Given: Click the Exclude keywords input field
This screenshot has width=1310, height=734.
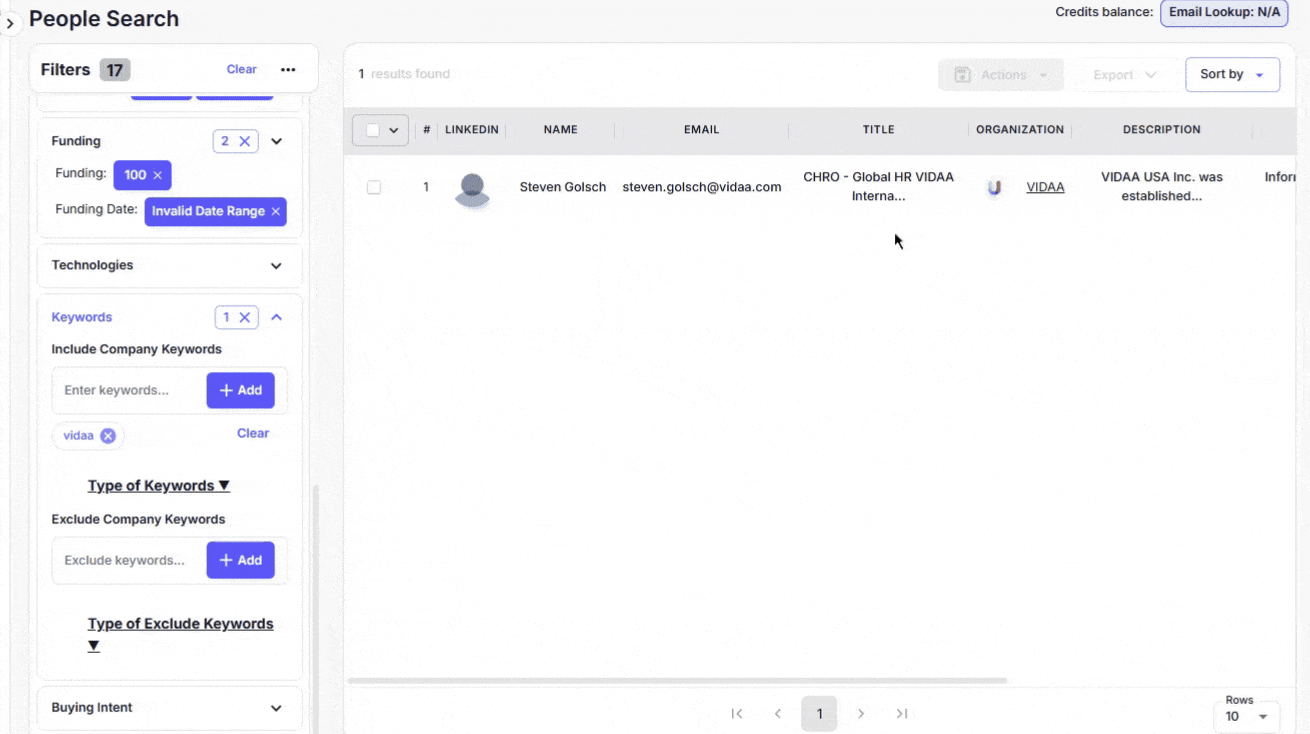Looking at the screenshot, I should (x=126, y=561).
